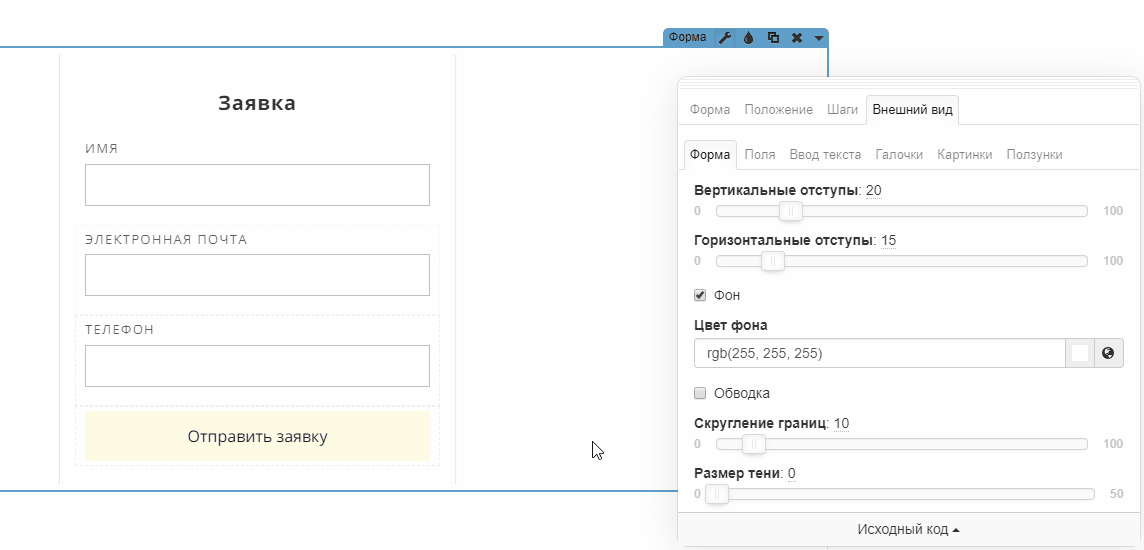Open the Галочки sub-tab

tap(899, 155)
